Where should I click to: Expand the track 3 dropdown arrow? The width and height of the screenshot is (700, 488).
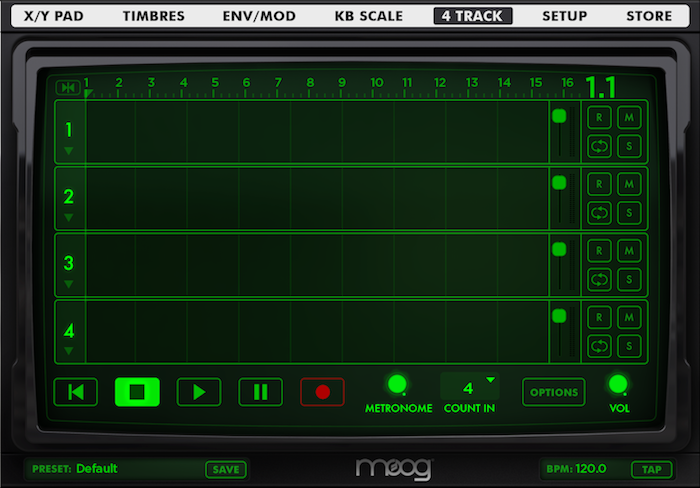[68, 284]
